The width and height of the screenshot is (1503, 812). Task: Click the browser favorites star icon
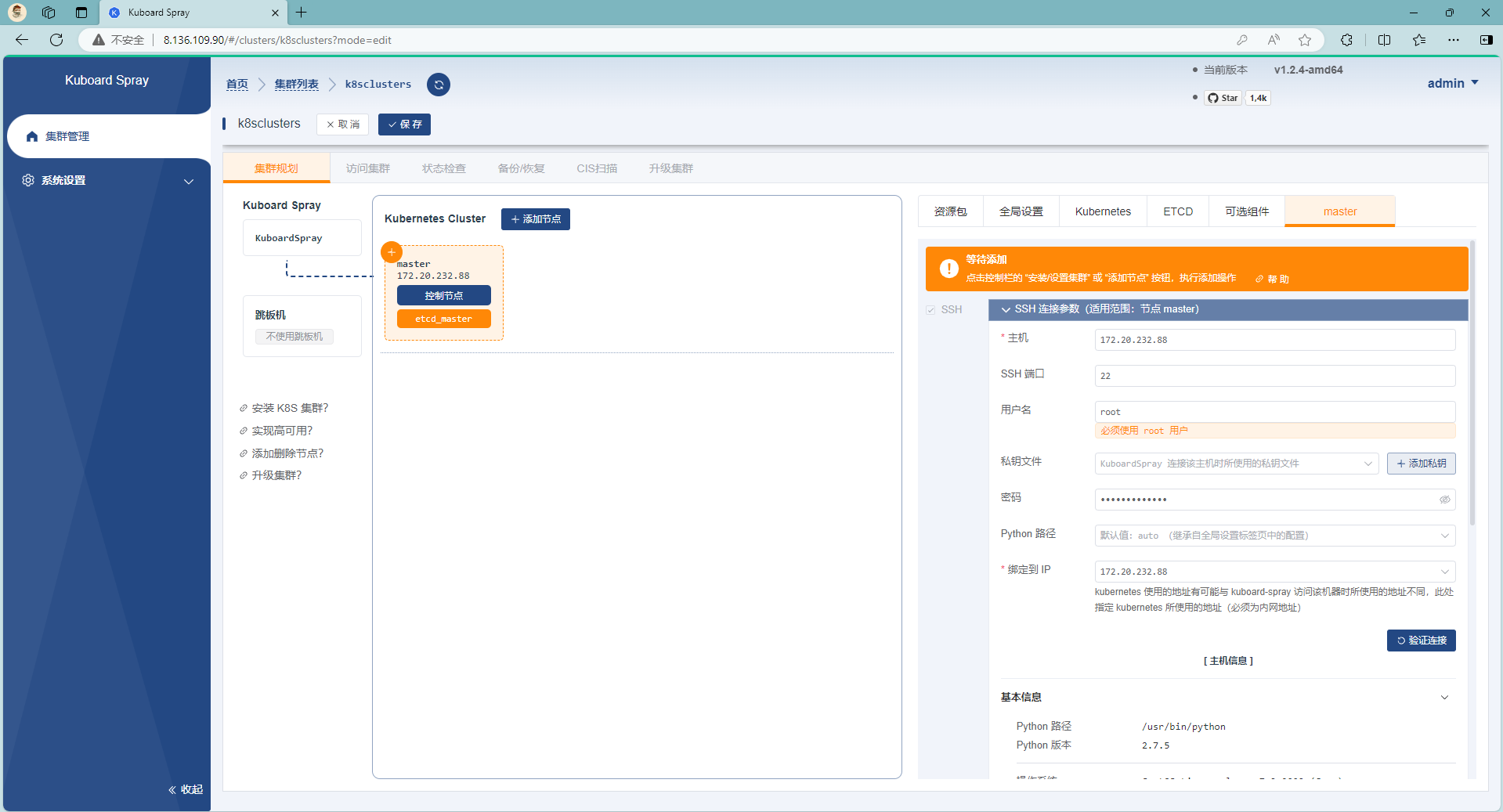pyautogui.click(x=1305, y=40)
